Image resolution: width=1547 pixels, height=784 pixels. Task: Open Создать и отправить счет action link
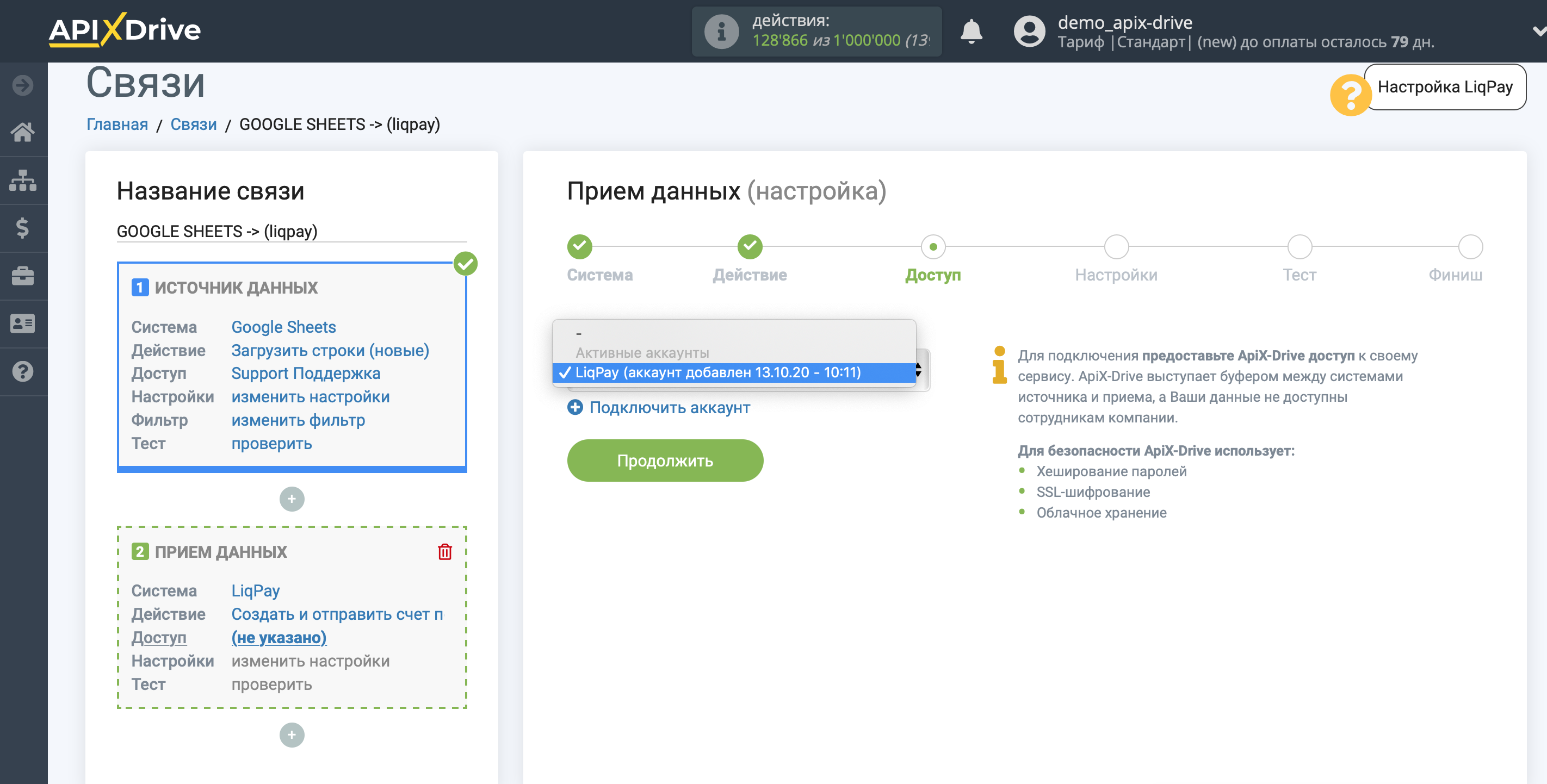tap(337, 614)
